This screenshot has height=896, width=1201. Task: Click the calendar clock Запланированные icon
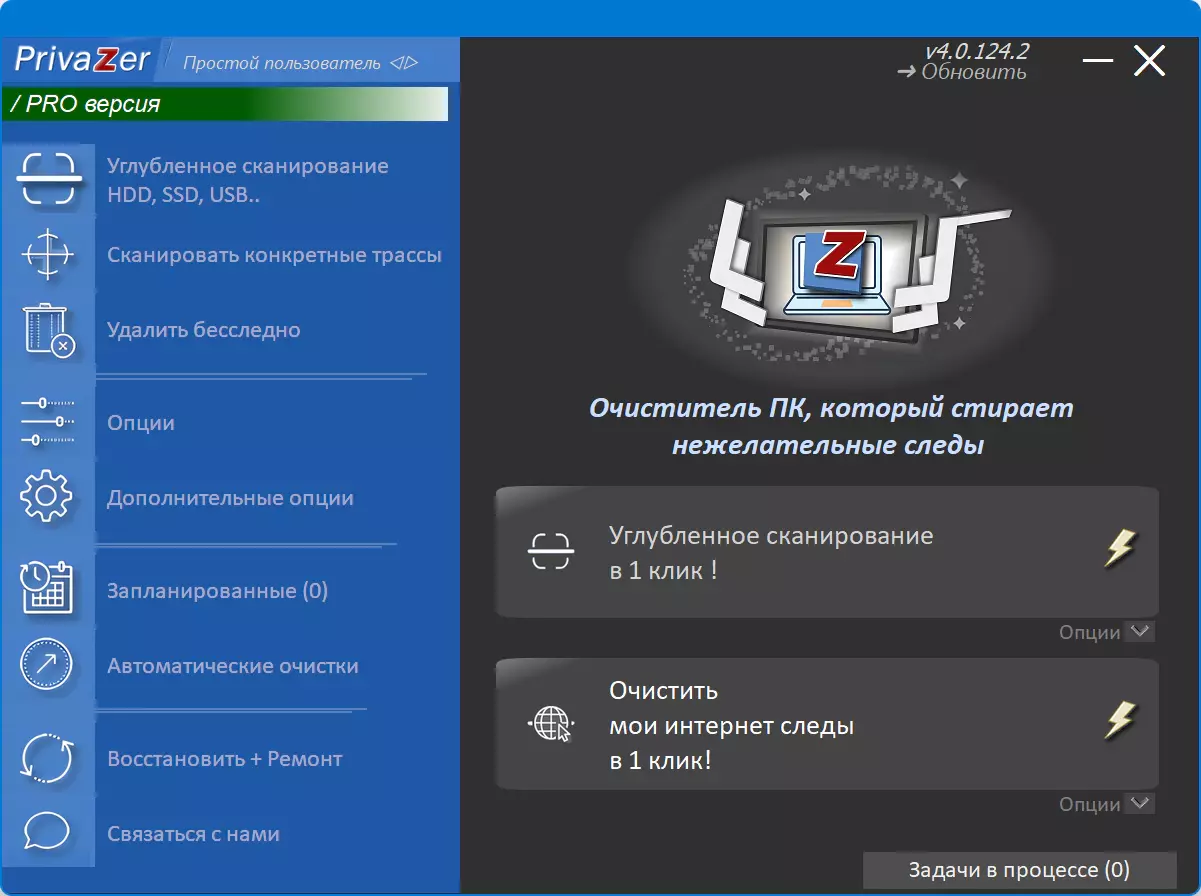(x=47, y=590)
